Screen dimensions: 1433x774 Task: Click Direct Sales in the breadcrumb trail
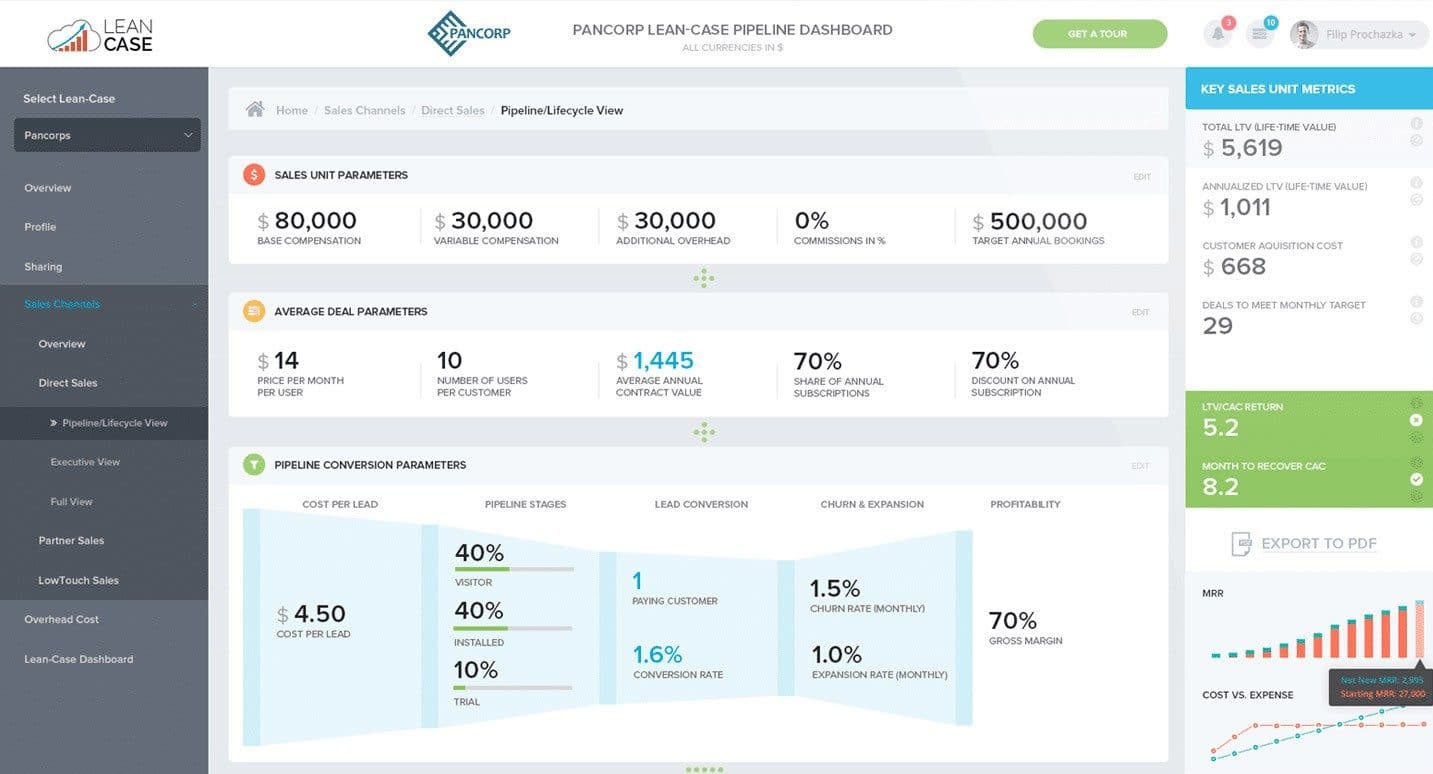pos(452,110)
